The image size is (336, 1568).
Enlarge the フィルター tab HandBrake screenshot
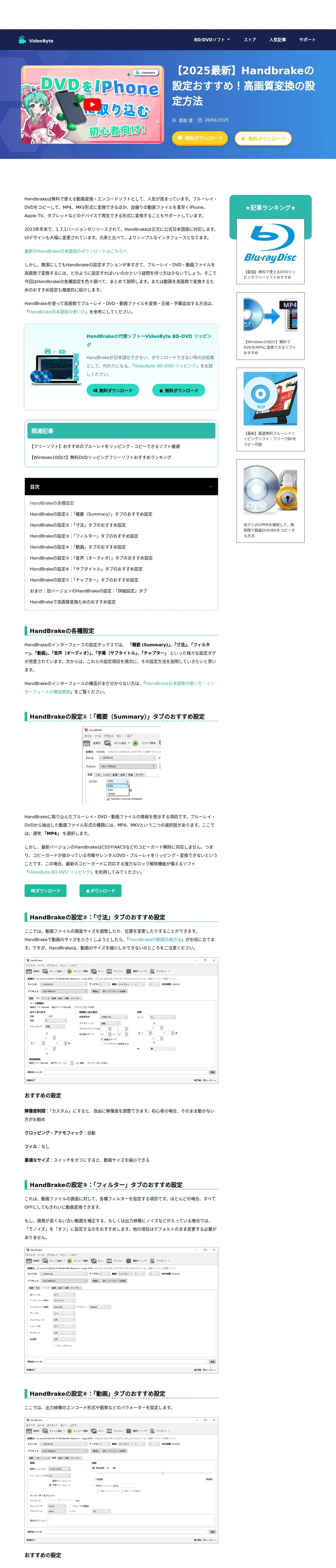pyautogui.click(x=121, y=1309)
